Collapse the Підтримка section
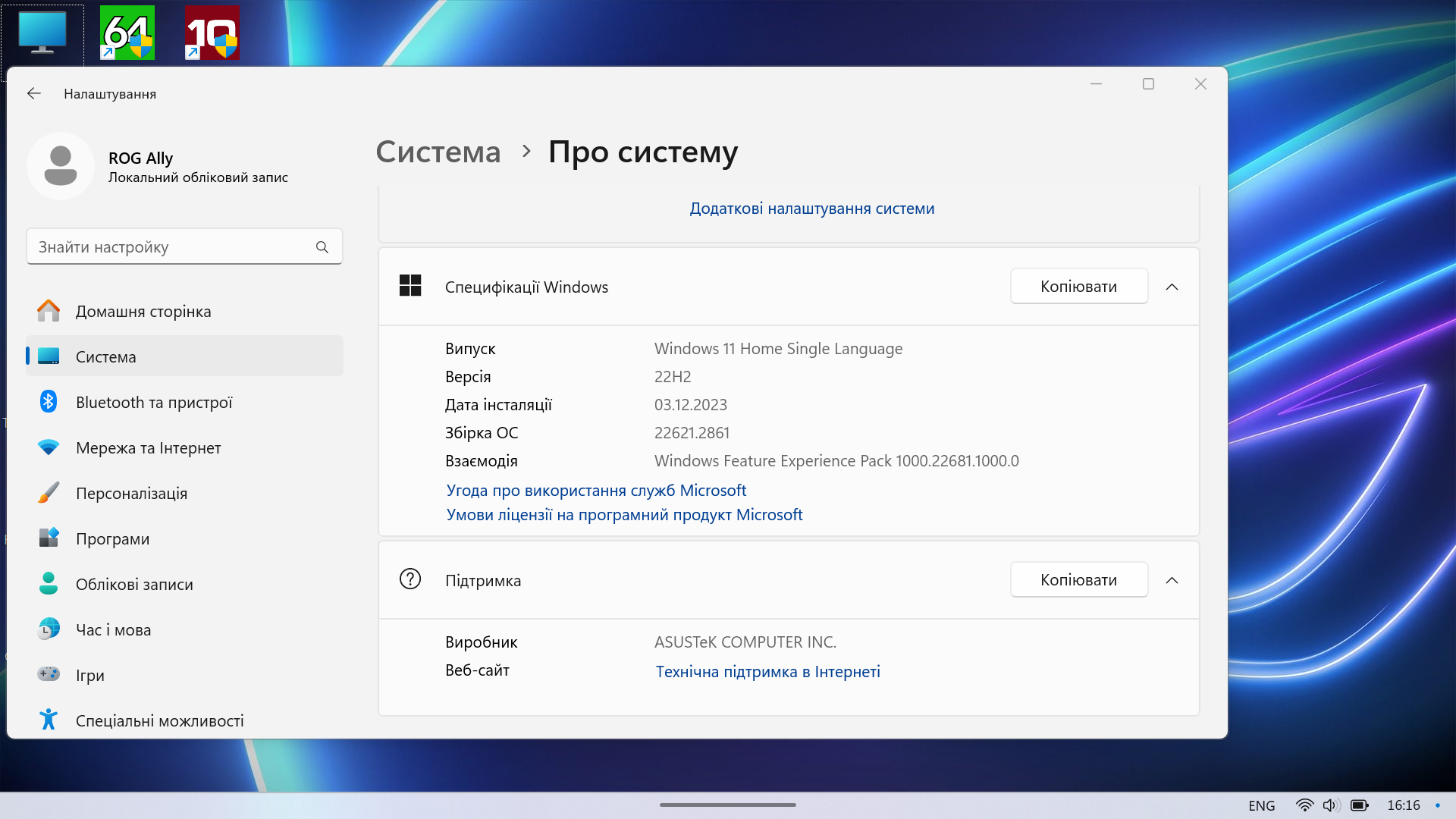The width and height of the screenshot is (1456, 819). pyautogui.click(x=1172, y=580)
